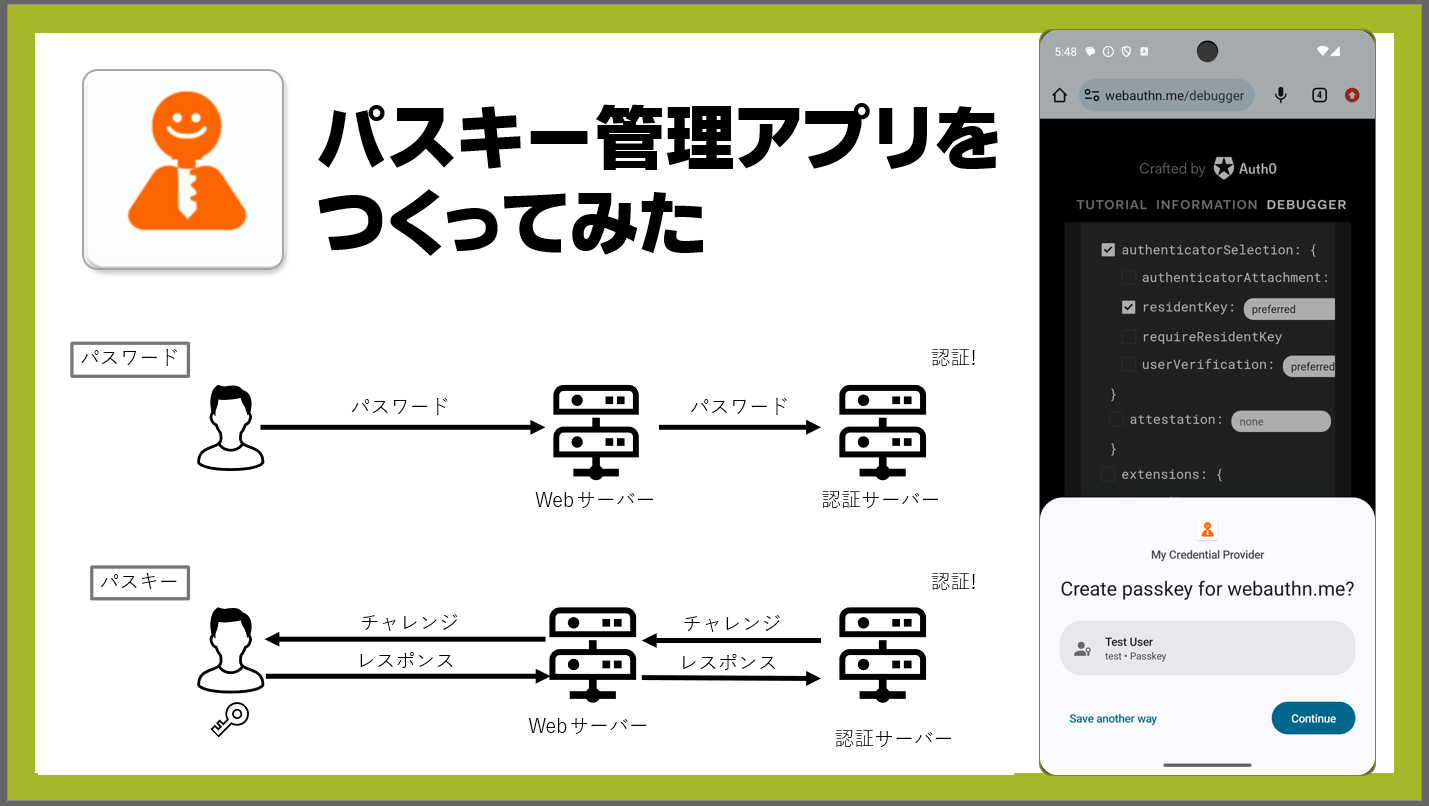The width and height of the screenshot is (1429, 806).
Task: Click the user figure in the password row
Action: [x=231, y=428]
